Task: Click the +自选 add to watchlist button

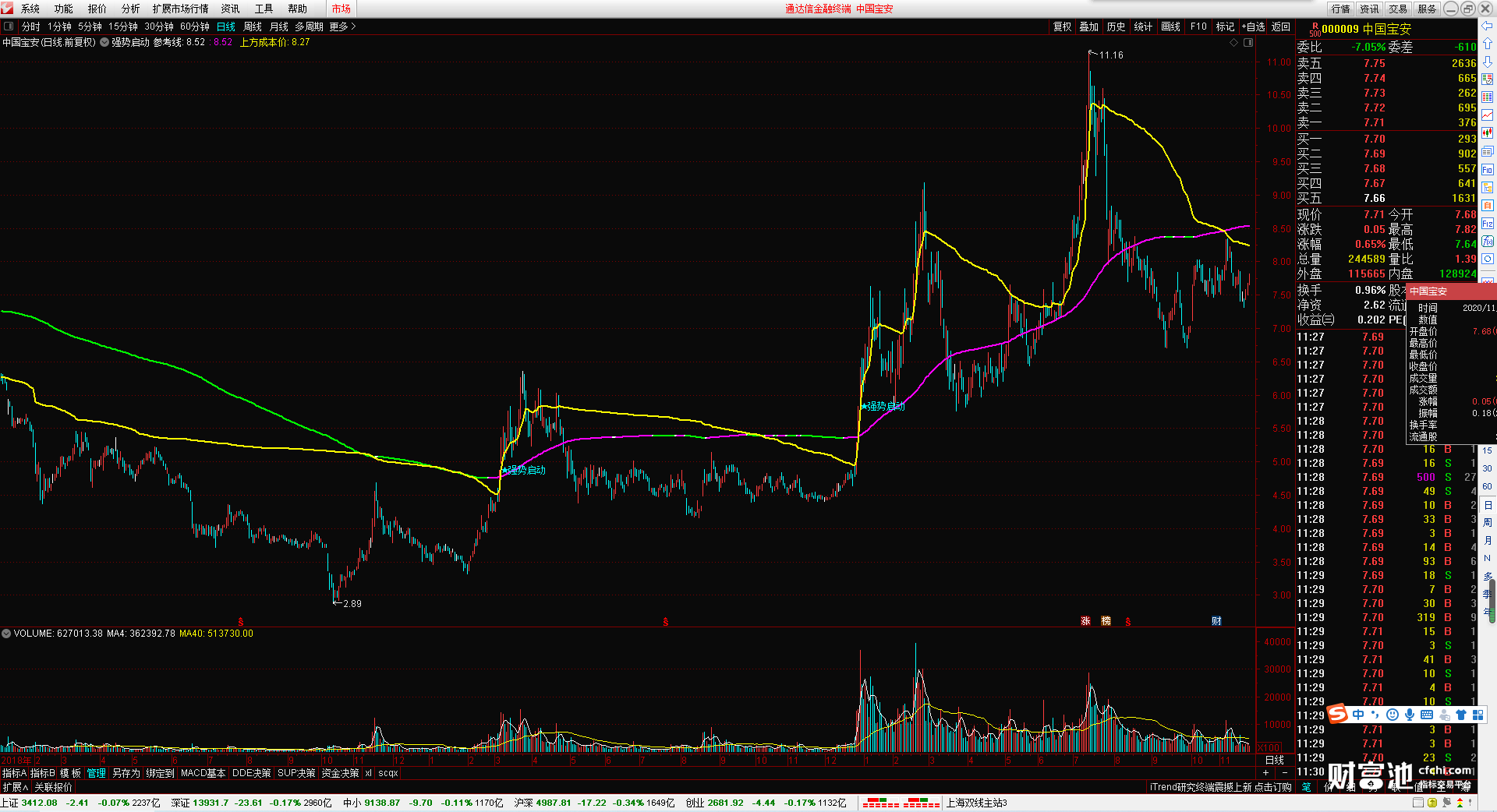Action: [x=1253, y=26]
